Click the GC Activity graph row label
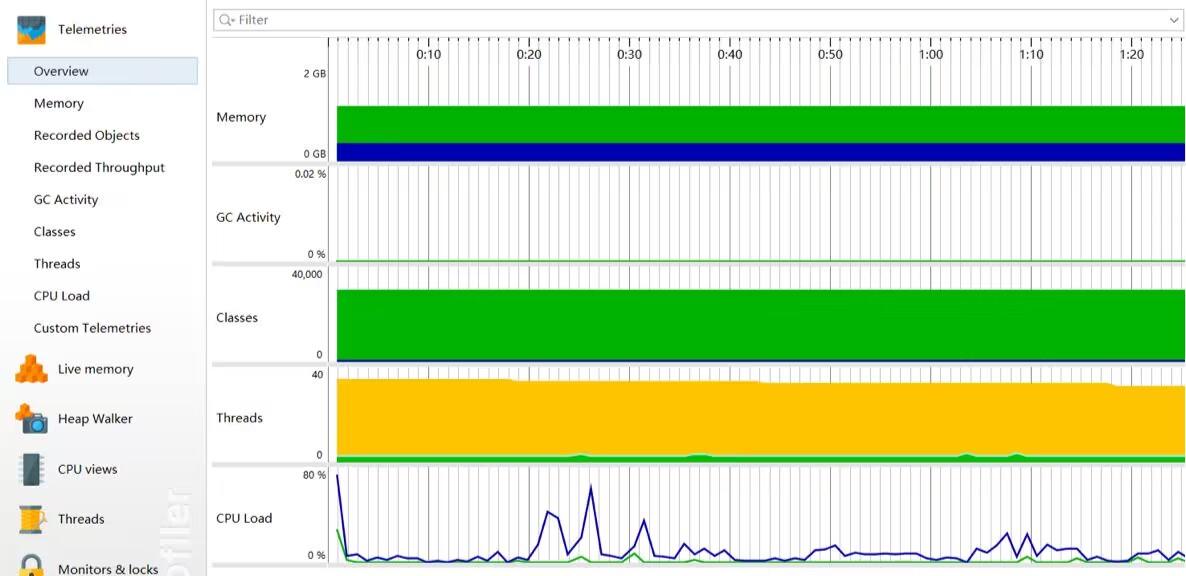 coord(248,218)
